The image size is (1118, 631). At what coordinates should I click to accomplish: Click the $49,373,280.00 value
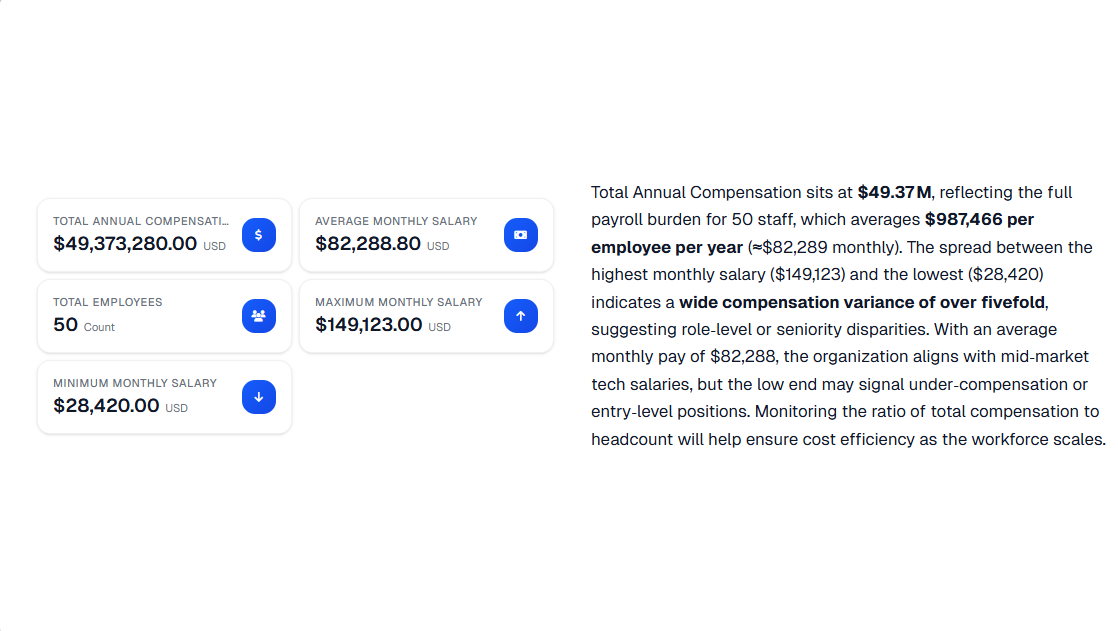125,243
